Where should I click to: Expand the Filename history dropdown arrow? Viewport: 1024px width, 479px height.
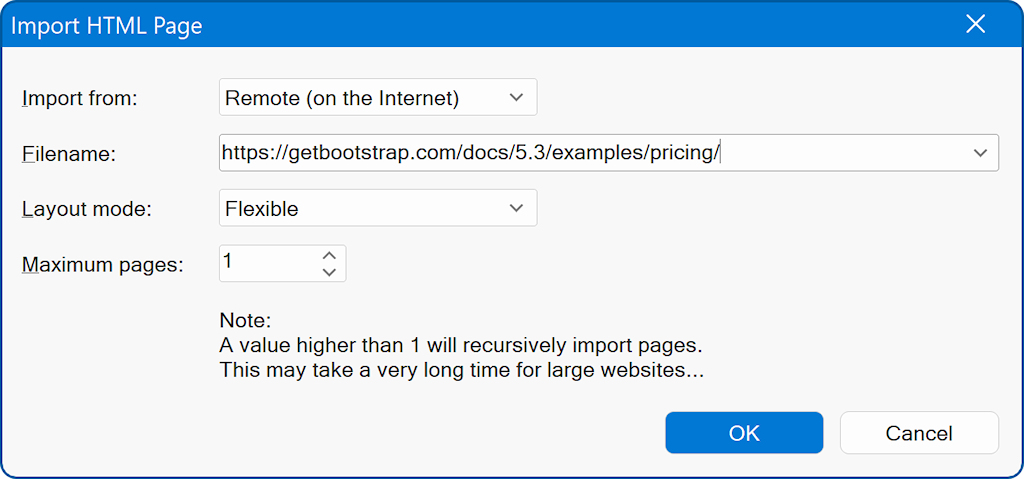pyautogui.click(x=980, y=153)
